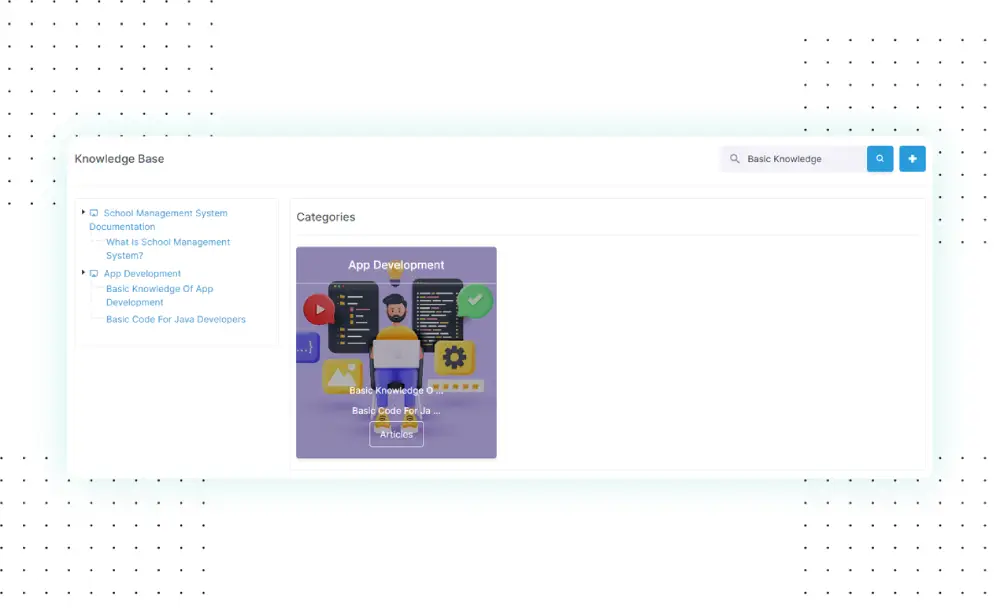Click the Basic Knowledge search input field
Screen dimensions: 1000x614
[800, 159]
